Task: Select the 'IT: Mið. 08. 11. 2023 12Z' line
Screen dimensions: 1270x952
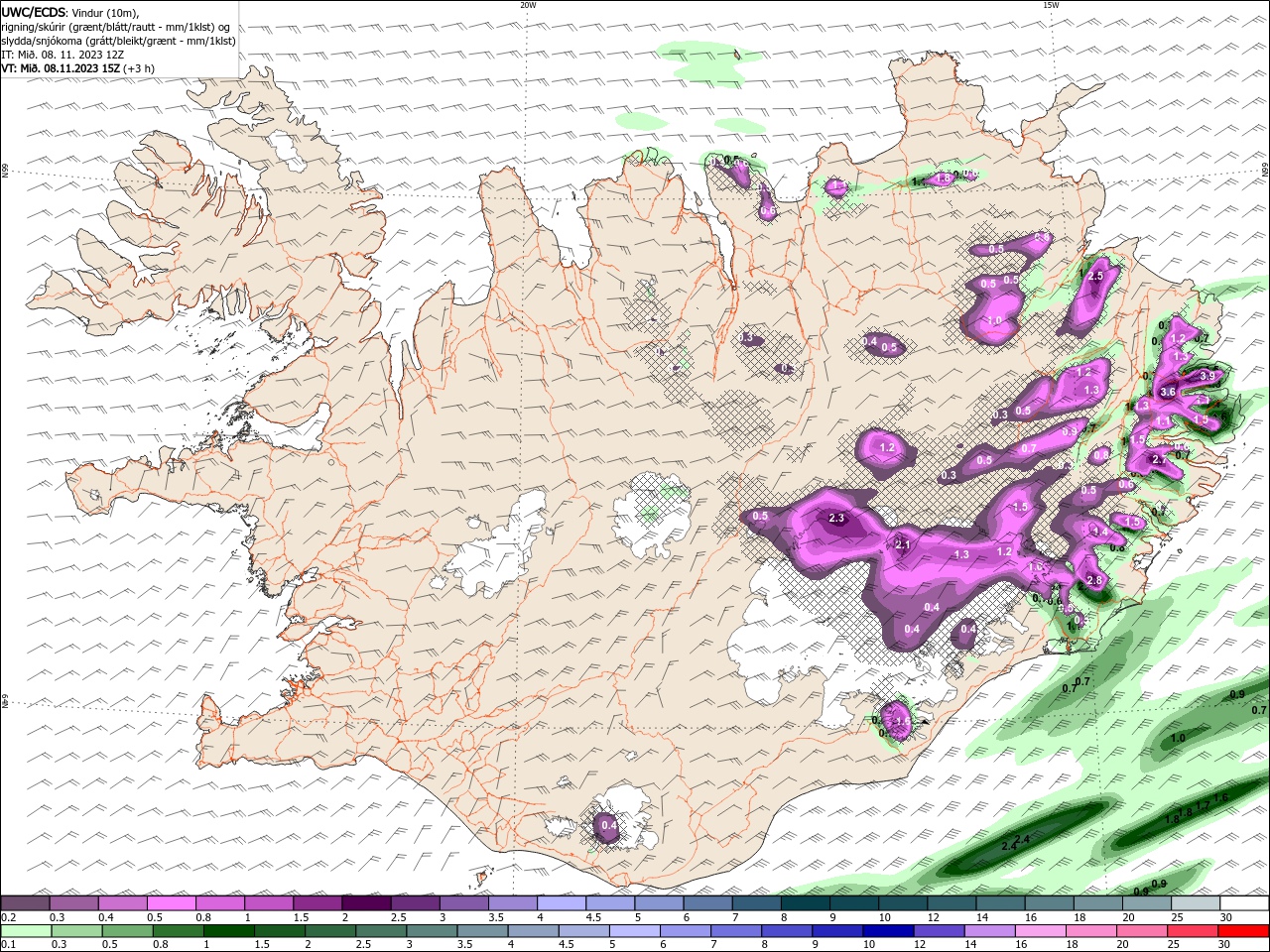Action: pyautogui.click(x=62, y=55)
